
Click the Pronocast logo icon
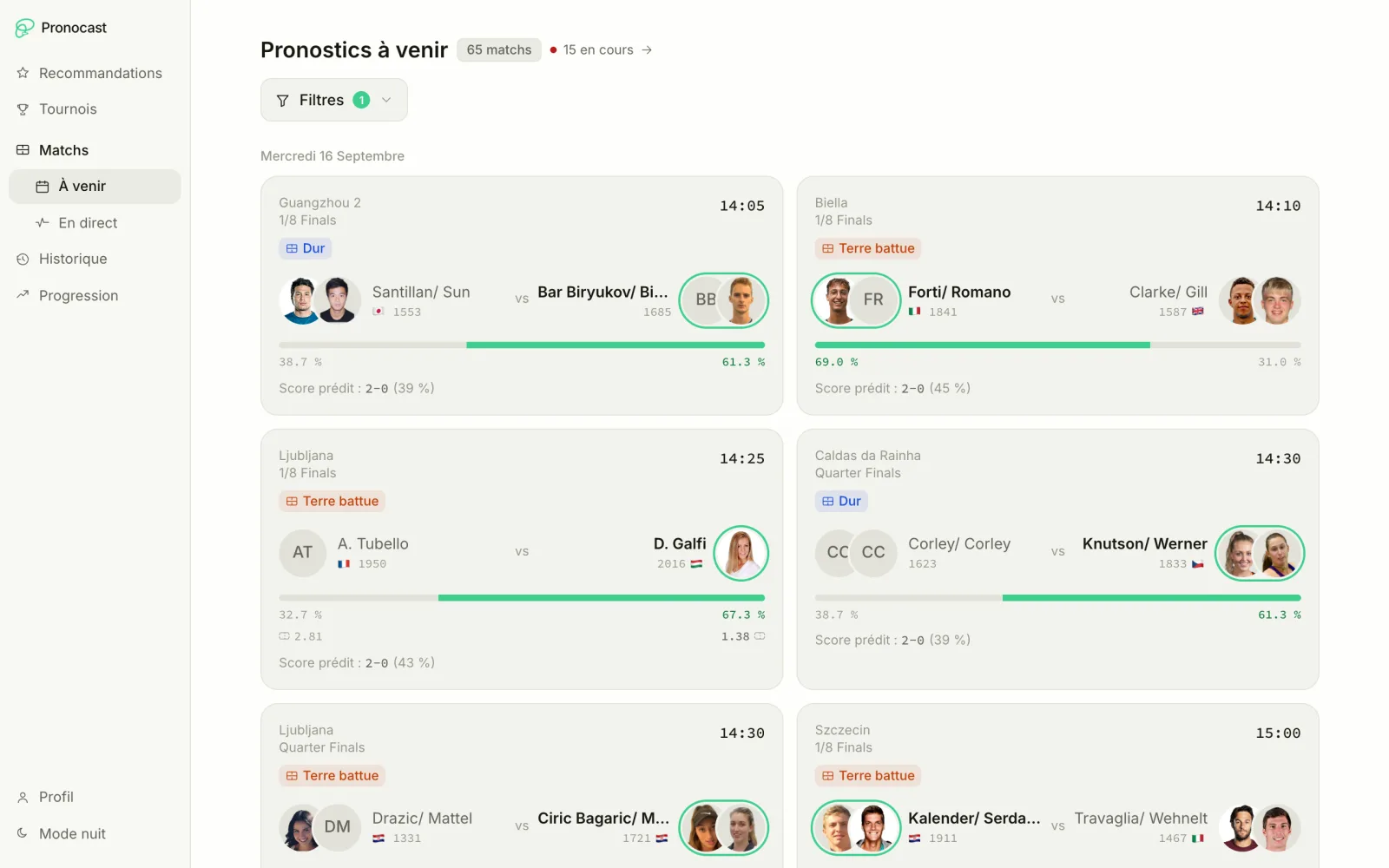tap(24, 28)
